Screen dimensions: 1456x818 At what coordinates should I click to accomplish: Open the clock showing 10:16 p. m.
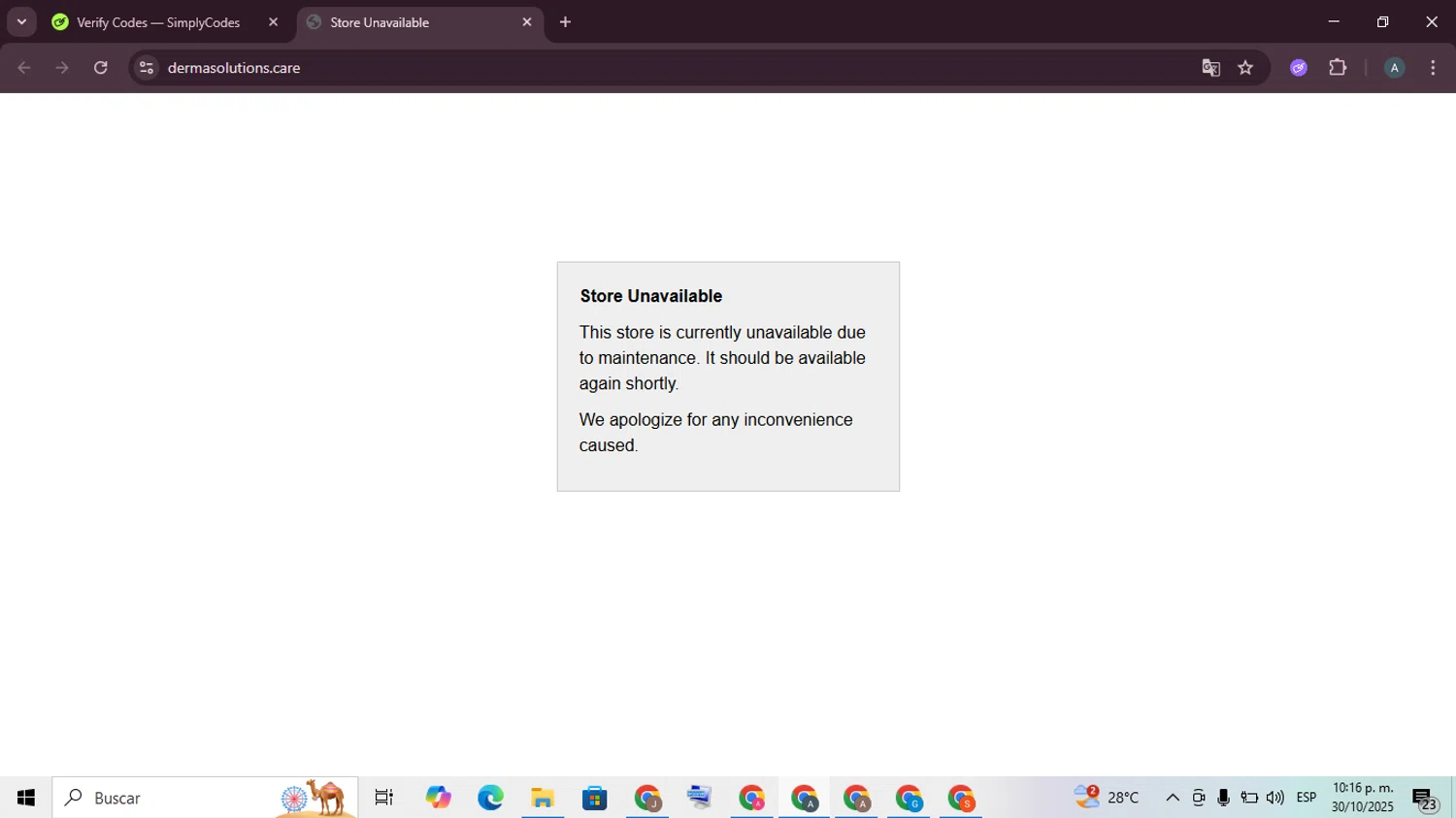tap(1363, 798)
